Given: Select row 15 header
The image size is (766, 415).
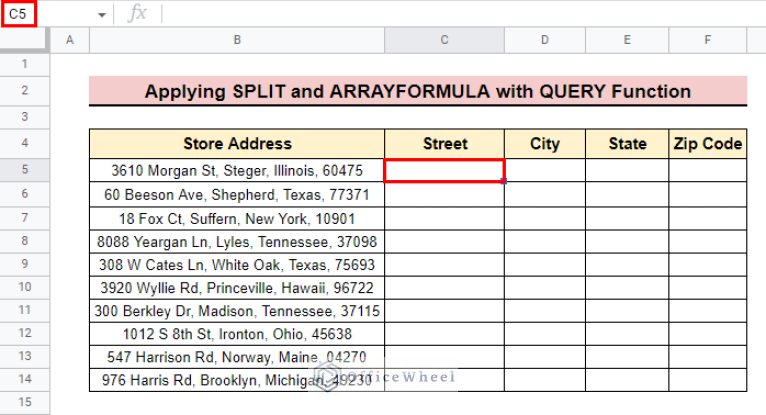Looking at the screenshot, I should coord(24,402).
